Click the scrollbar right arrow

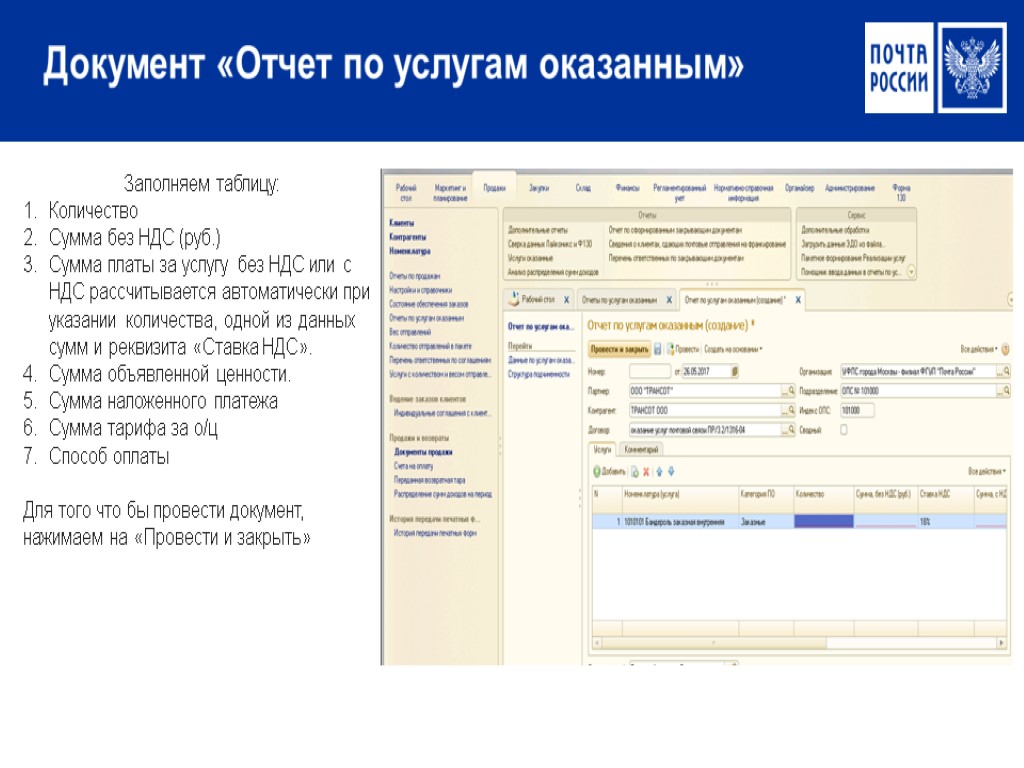[x=1002, y=643]
